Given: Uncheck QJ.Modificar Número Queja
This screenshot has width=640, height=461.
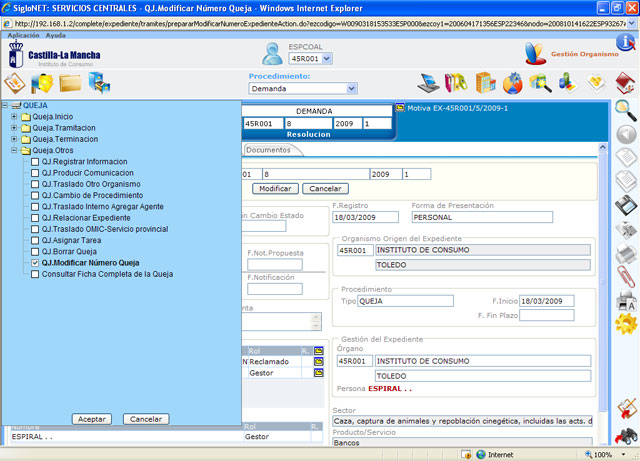Looking at the screenshot, I should (x=35, y=263).
